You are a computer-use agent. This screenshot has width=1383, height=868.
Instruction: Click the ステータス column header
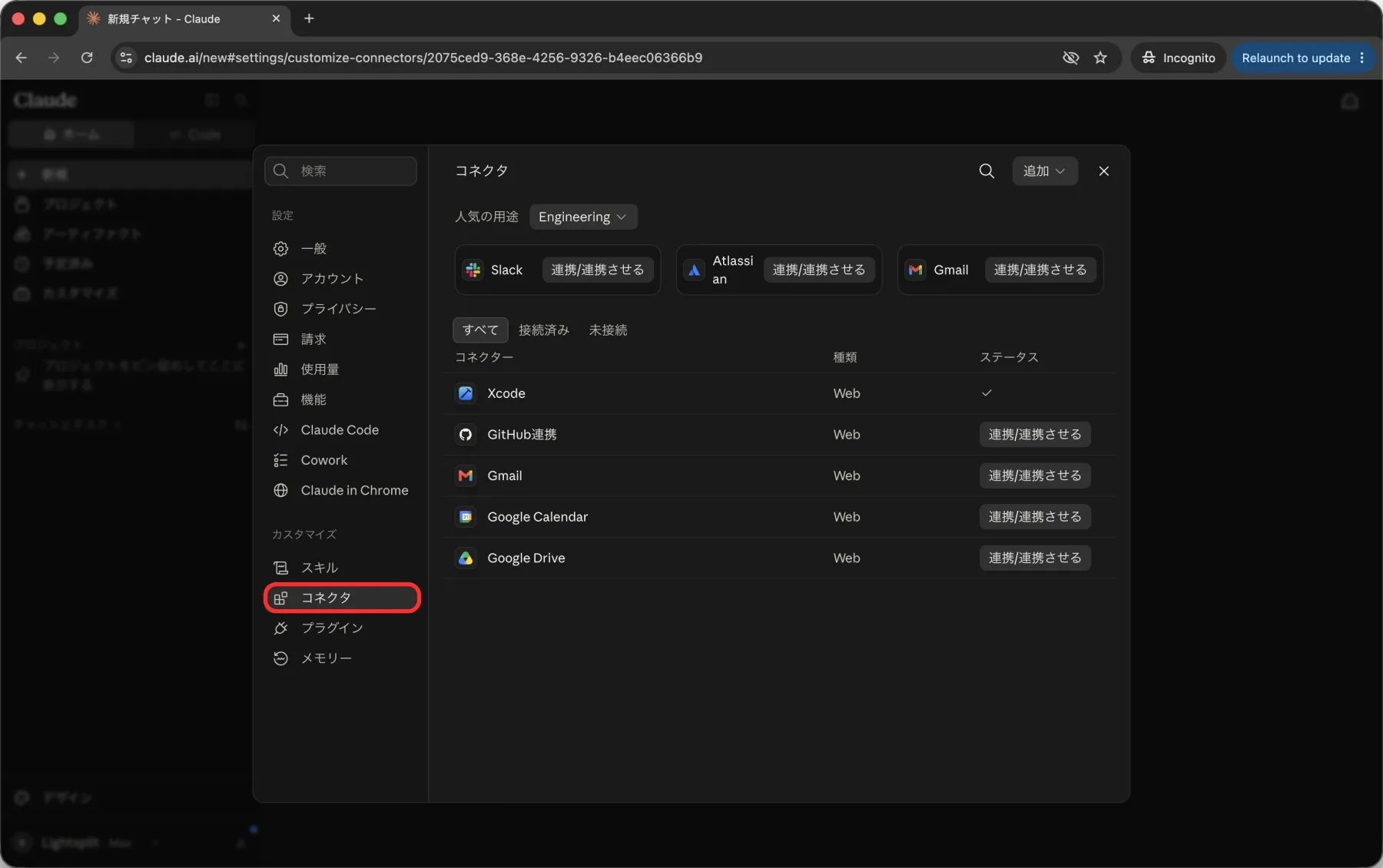tap(1009, 357)
